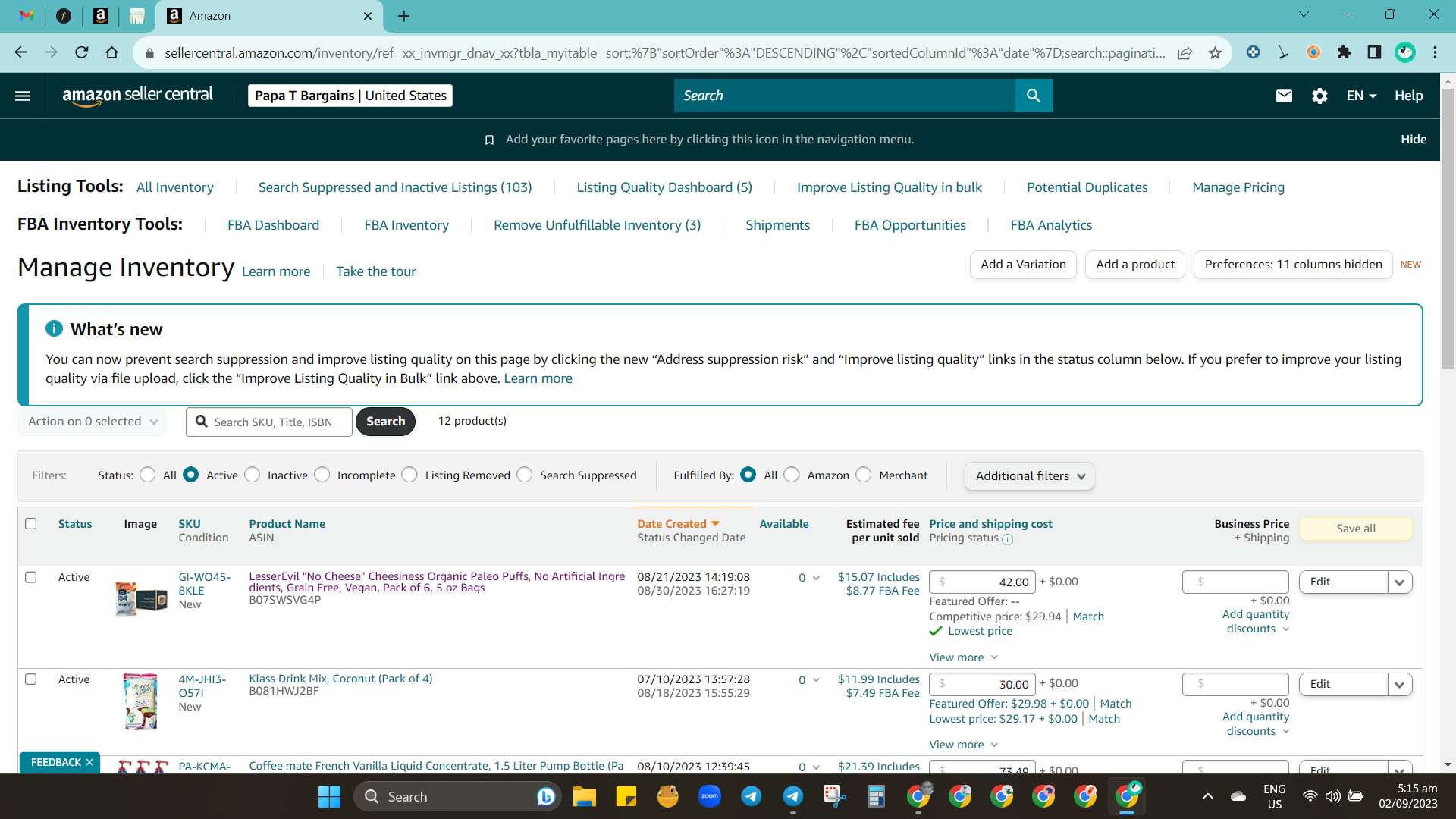Click the Pricing status info icon

point(1007,539)
